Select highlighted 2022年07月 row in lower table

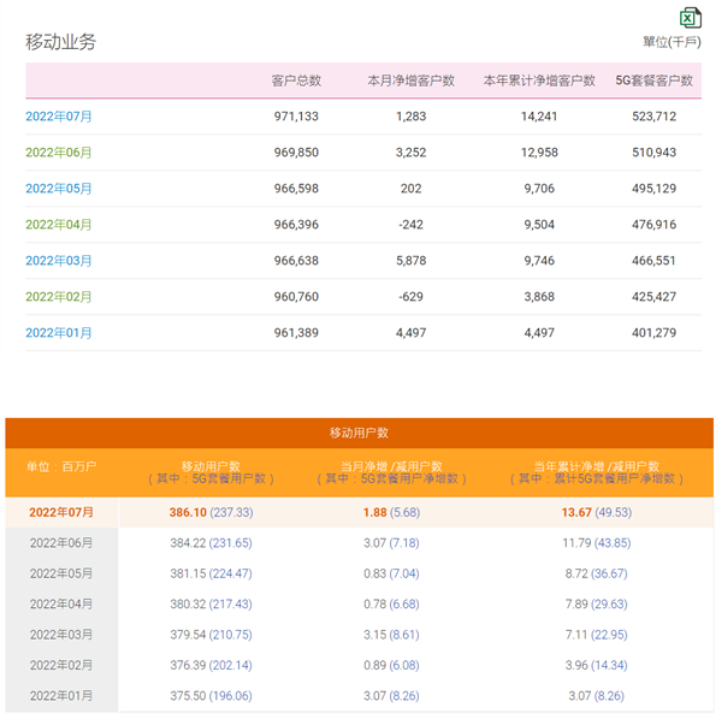tap(359, 513)
